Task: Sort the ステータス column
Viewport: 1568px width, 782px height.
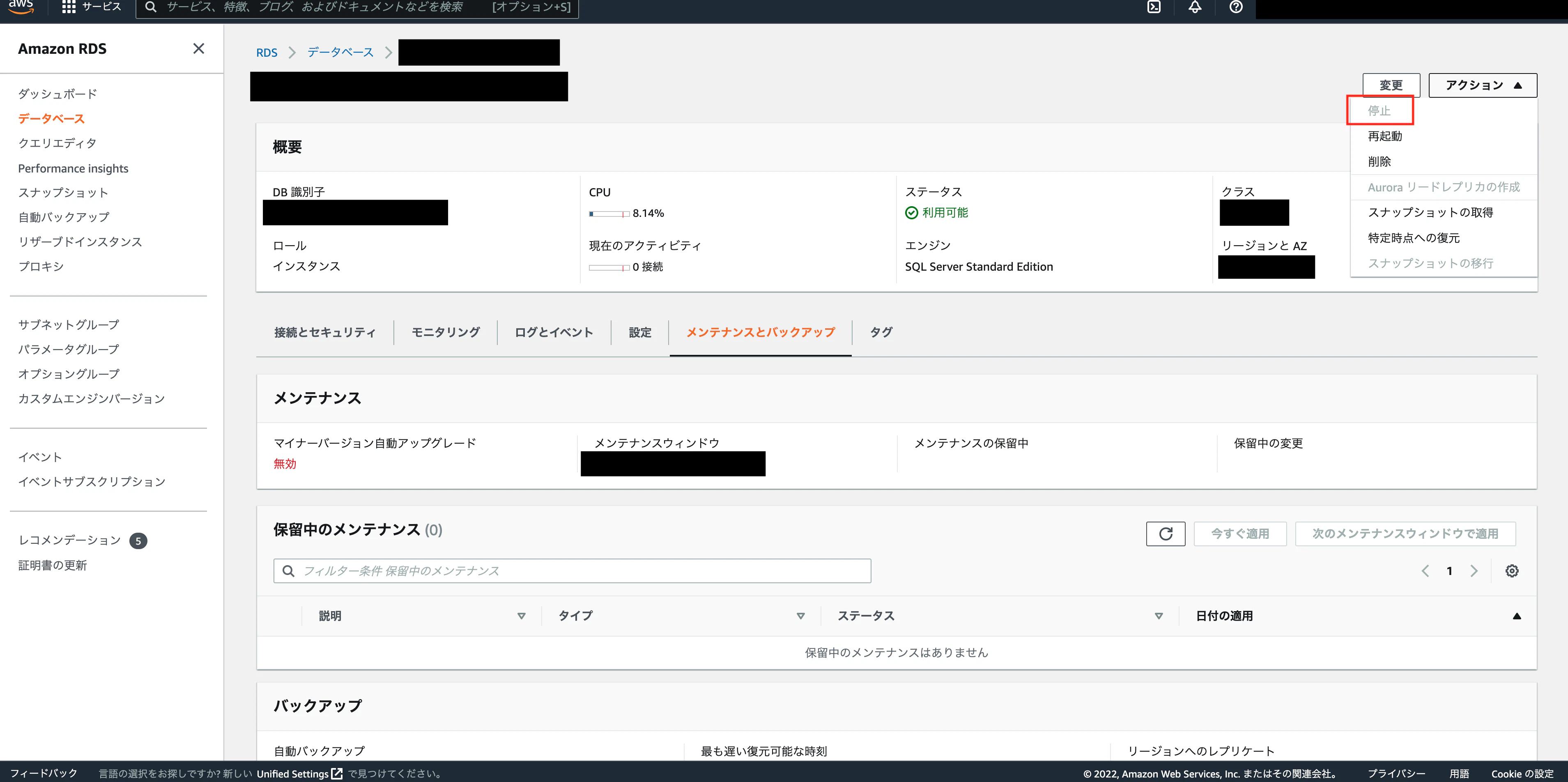Action: 1159,616
